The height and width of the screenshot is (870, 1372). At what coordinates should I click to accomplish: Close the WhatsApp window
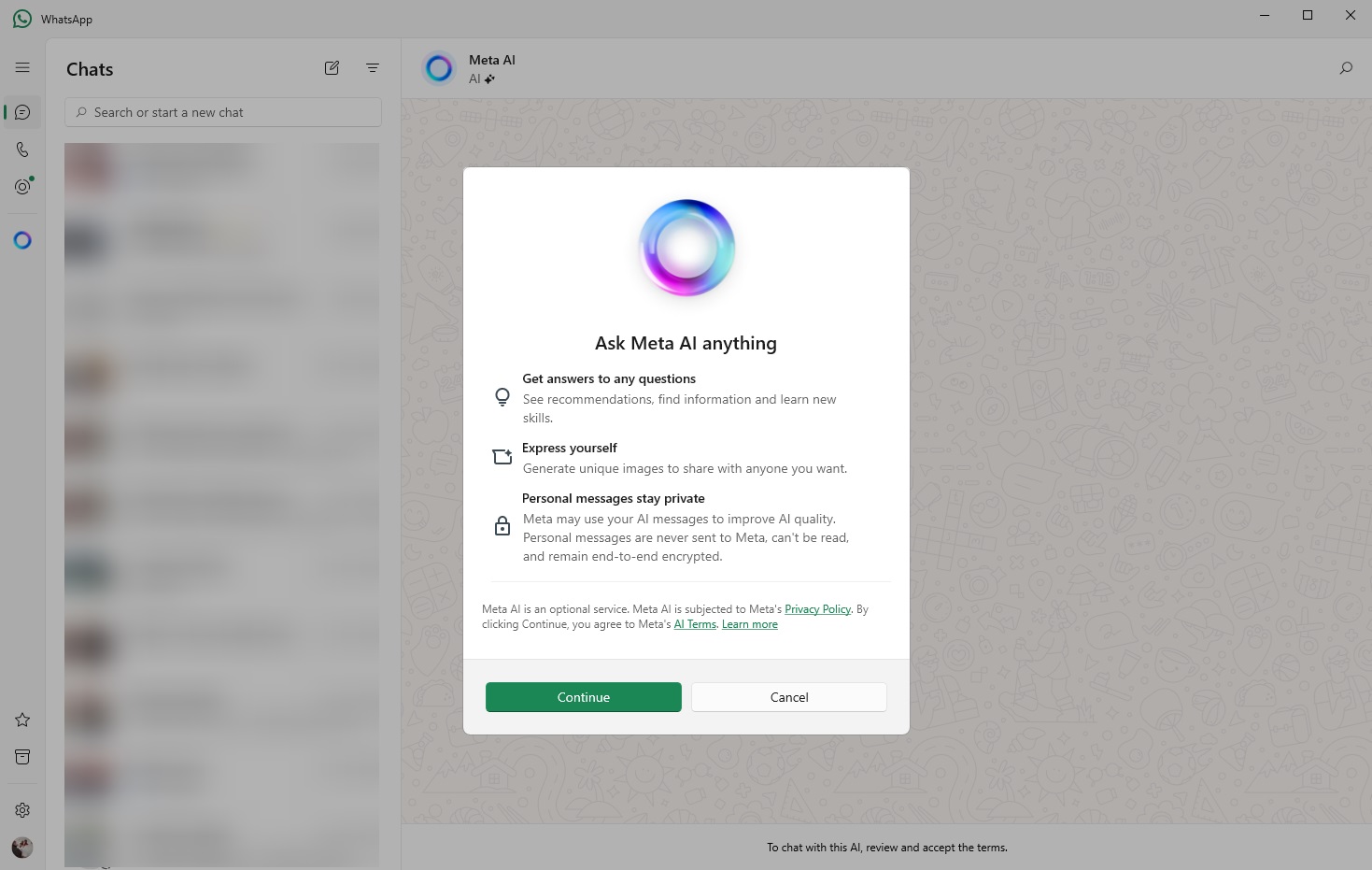[1351, 15]
